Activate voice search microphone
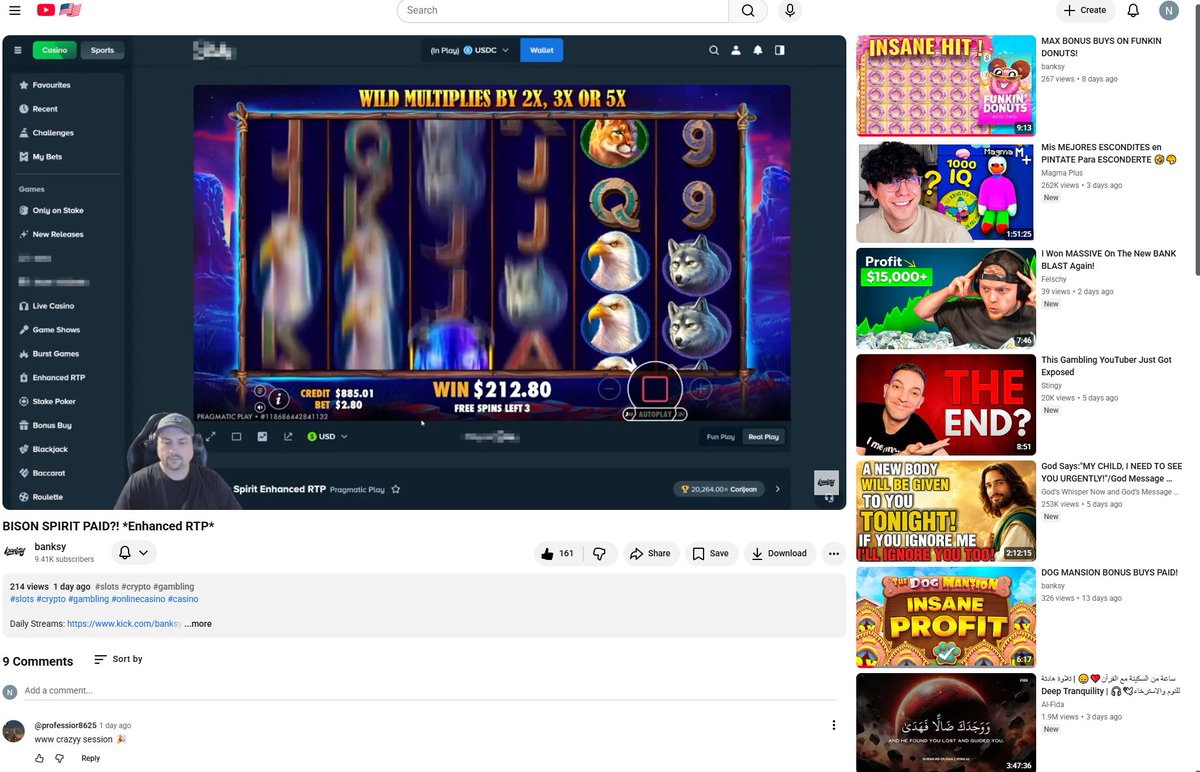 pos(790,10)
